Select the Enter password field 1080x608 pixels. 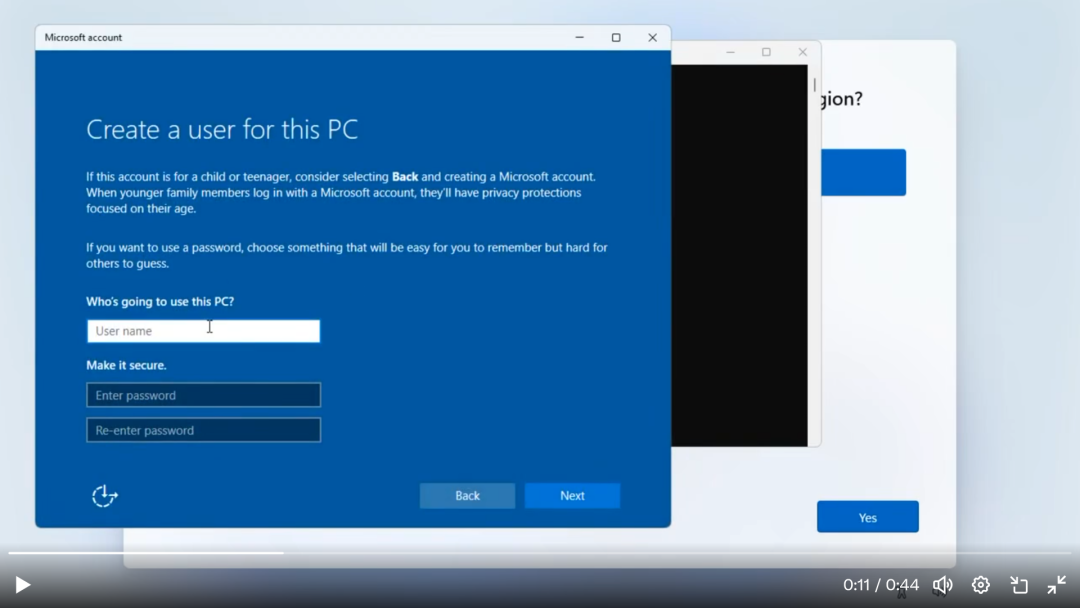click(203, 394)
